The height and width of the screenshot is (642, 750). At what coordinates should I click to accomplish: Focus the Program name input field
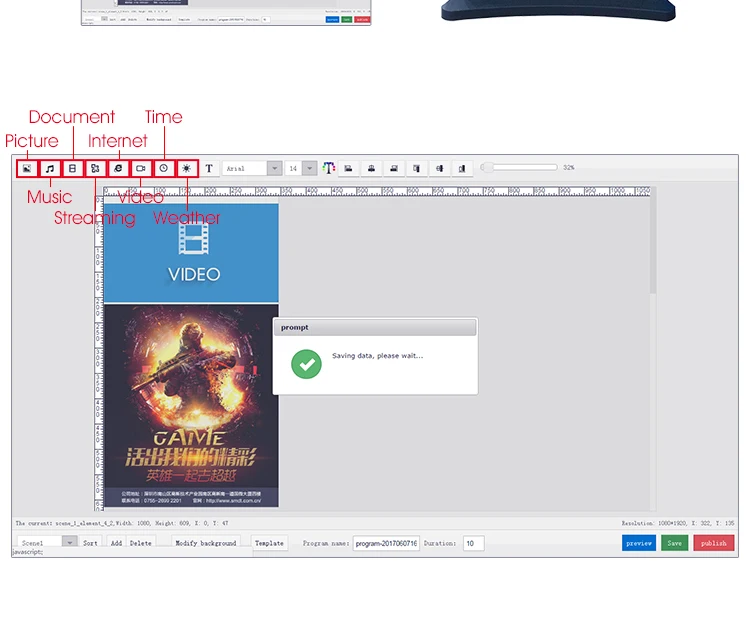point(386,543)
